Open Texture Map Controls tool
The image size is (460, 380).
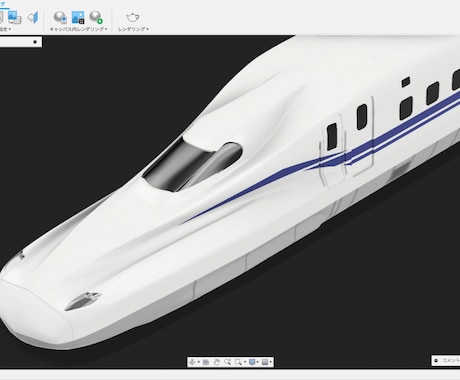[33, 17]
